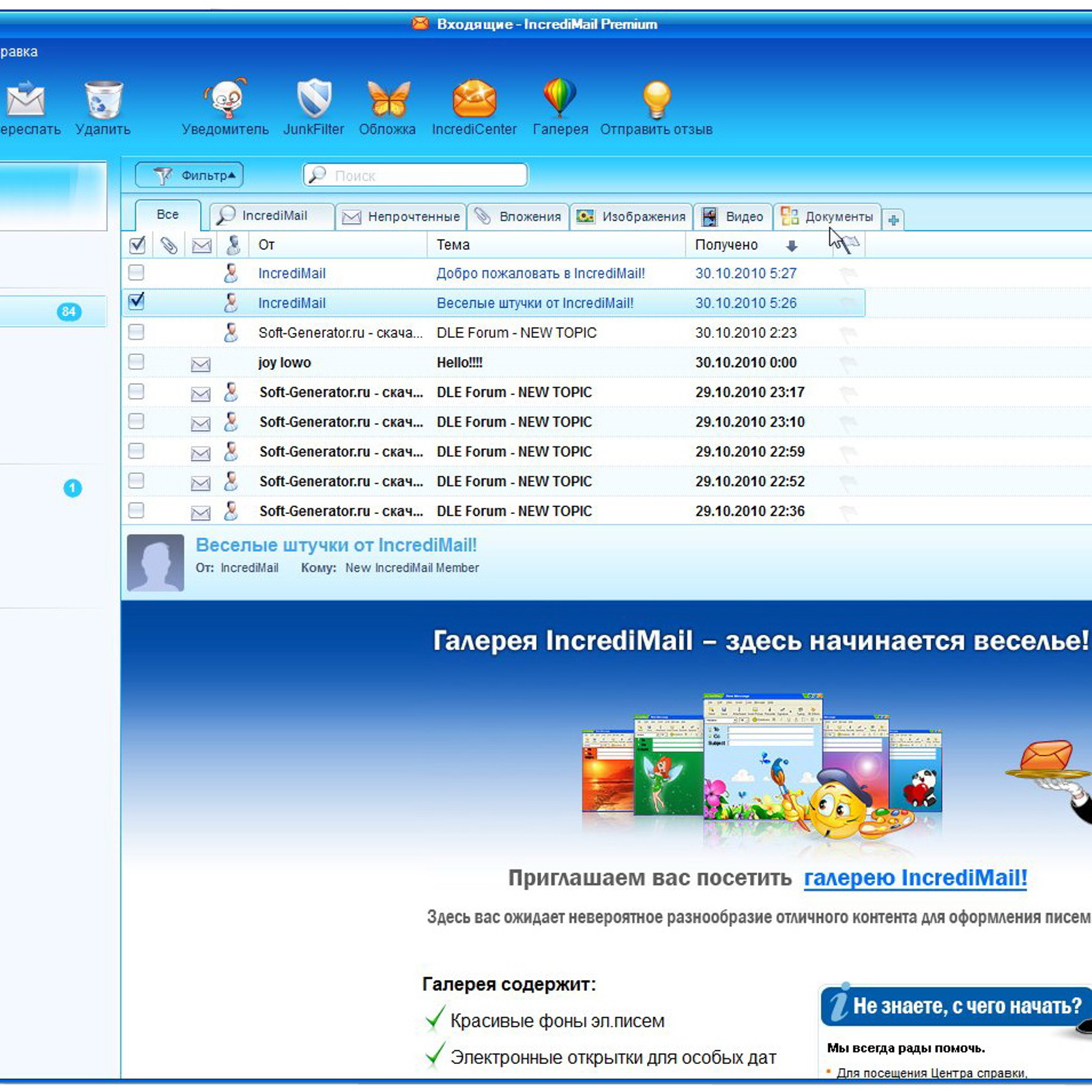Click the Получено sort direction arrow
The width and height of the screenshot is (1092, 1092).
coord(792,246)
